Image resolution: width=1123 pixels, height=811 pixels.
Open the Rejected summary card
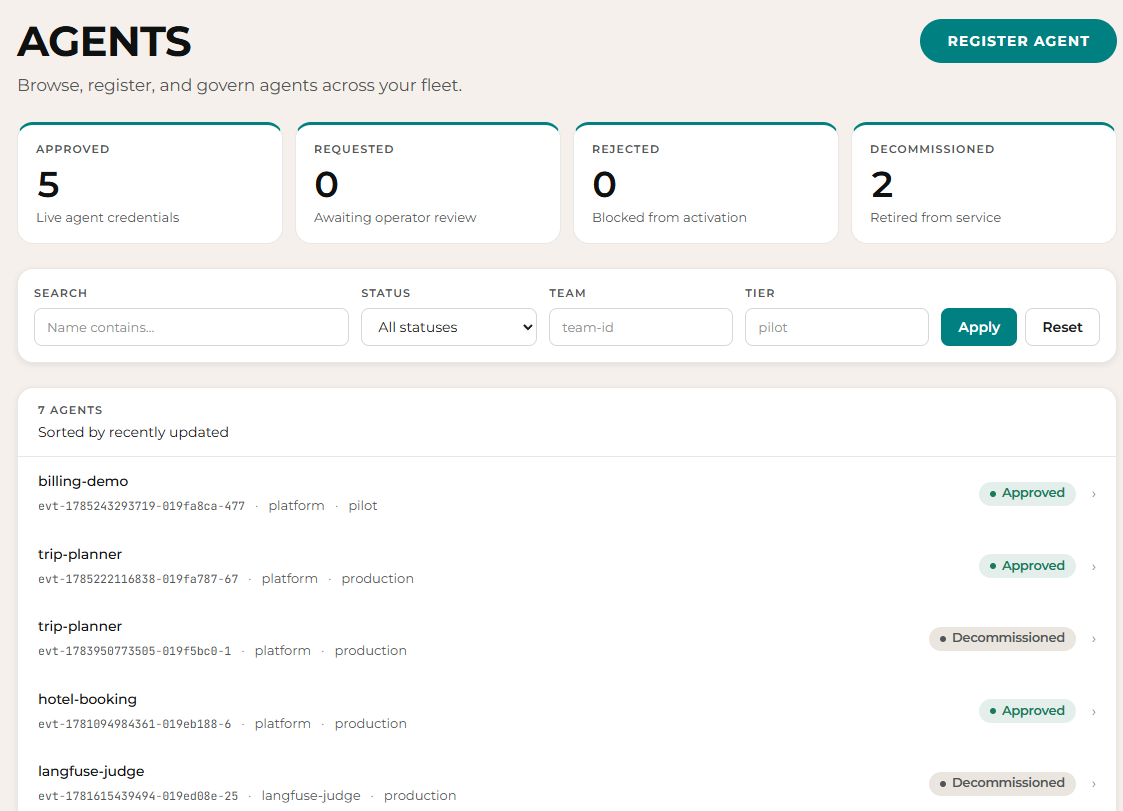click(705, 183)
